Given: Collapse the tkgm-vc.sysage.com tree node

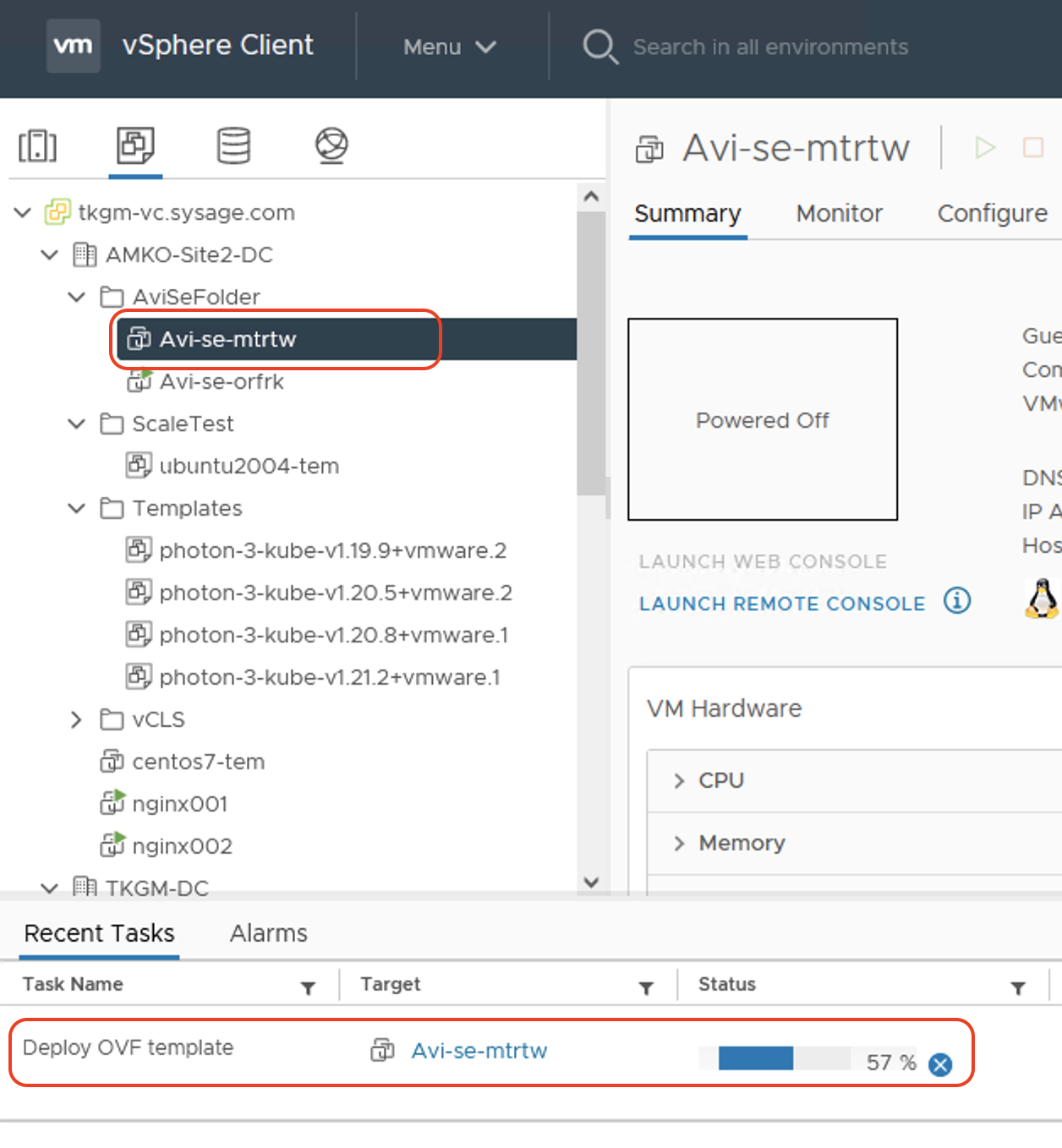Looking at the screenshot, I should pyautogui.click(x=23, y=212).
